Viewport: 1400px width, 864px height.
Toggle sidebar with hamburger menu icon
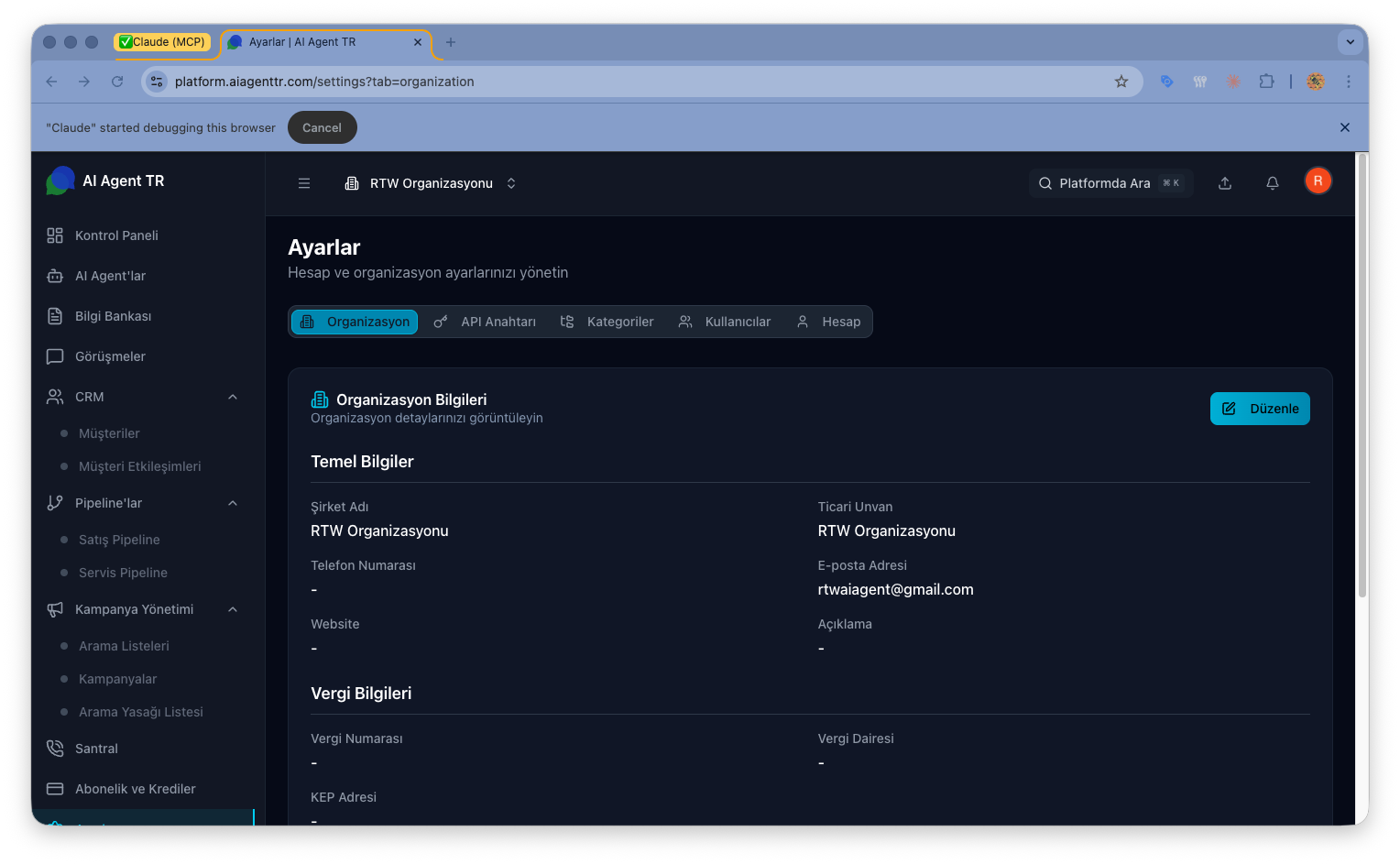point(304,183)
